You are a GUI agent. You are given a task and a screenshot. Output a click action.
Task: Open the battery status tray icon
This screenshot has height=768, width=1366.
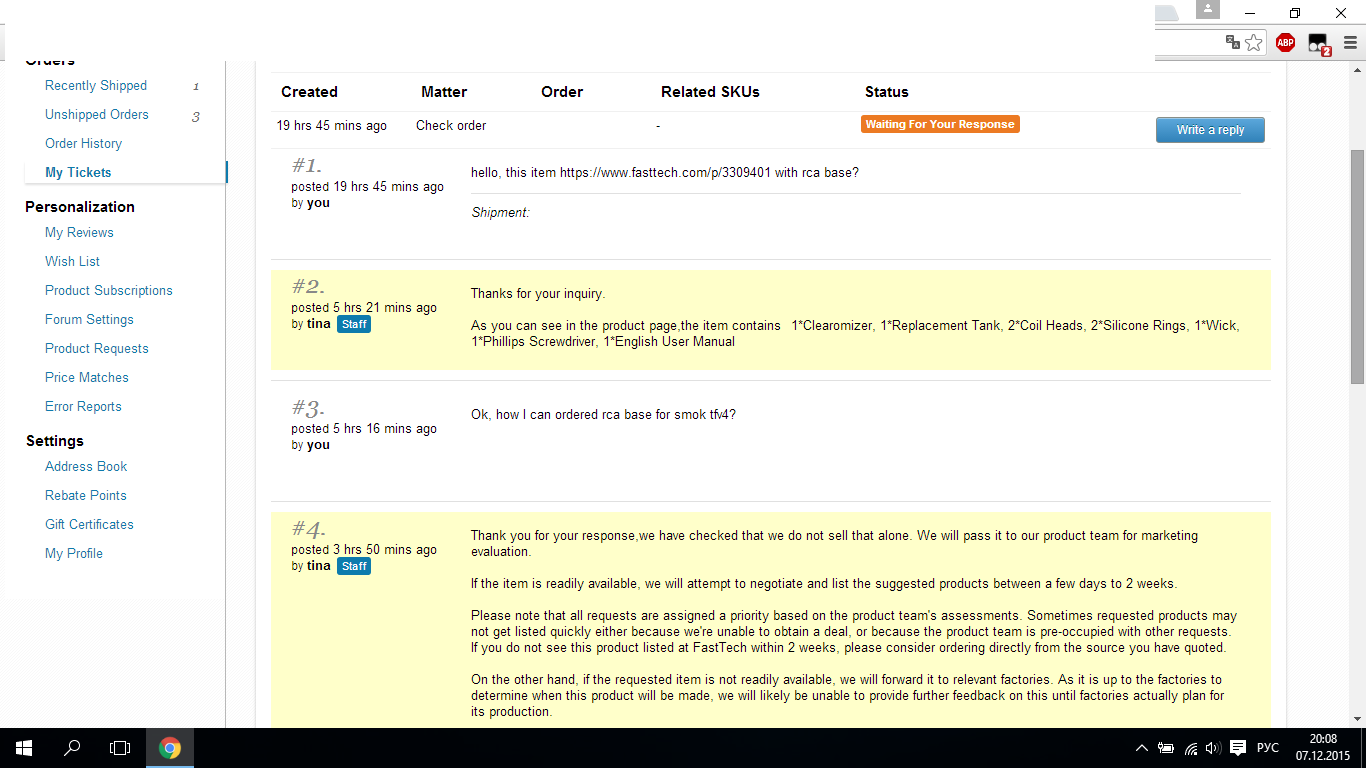(x=1166, y=748)
